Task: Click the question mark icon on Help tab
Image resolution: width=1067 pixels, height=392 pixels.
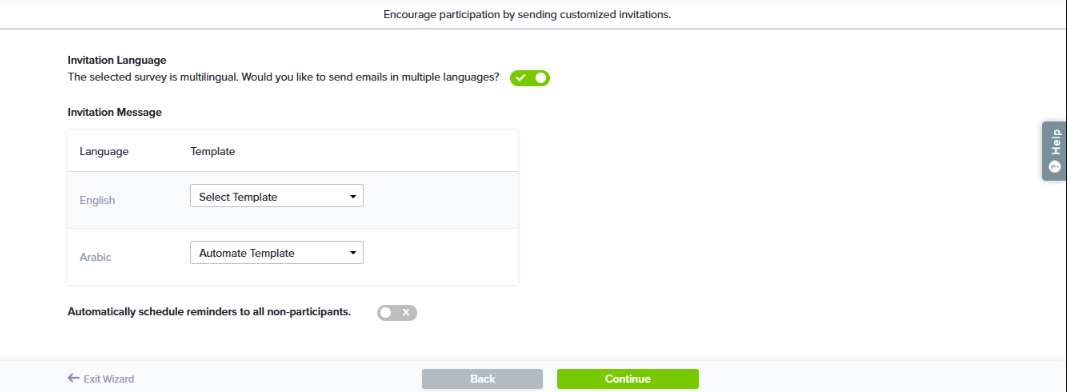Action: pos(1055,167)
